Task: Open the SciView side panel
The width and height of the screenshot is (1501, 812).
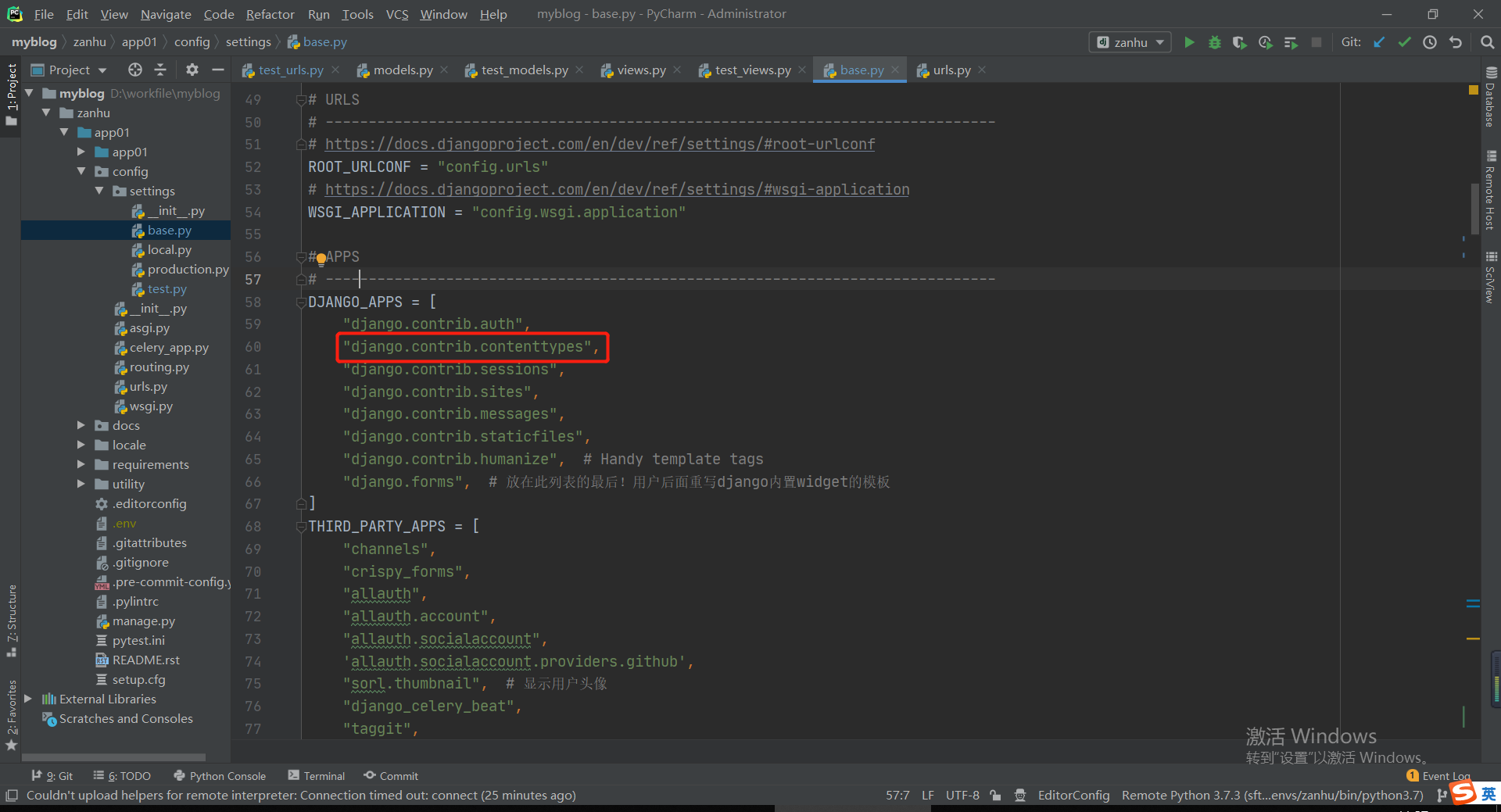Action: [x=1490, y=277]
